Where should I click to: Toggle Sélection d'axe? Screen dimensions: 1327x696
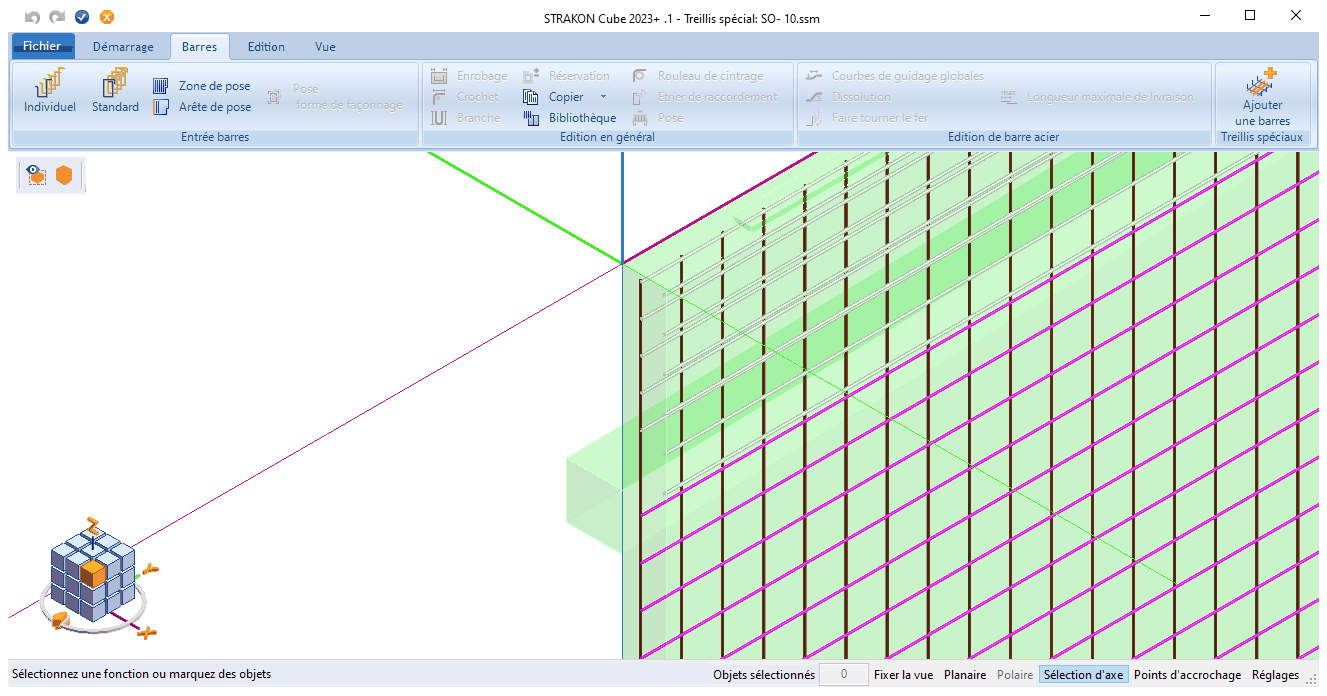tap(1083, 675)
